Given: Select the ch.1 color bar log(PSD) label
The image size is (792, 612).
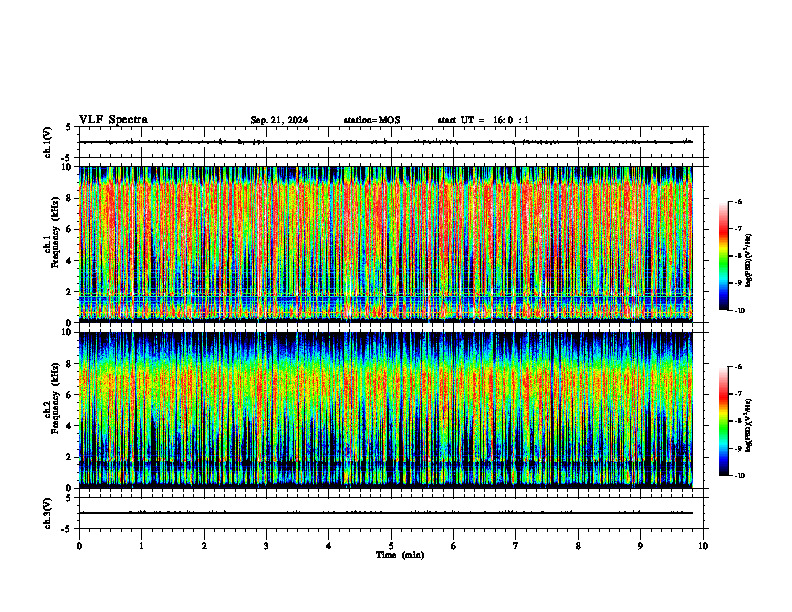Looking at the screenshot, I should click(x=749, y=260).
